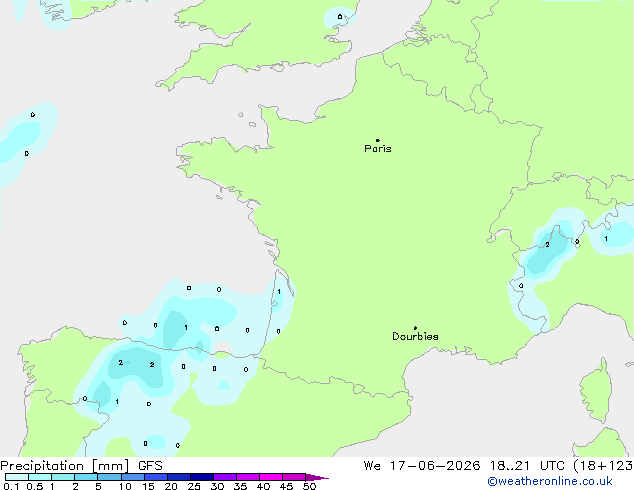Click the Dourbies city label
634x490 pixels.
415,336
